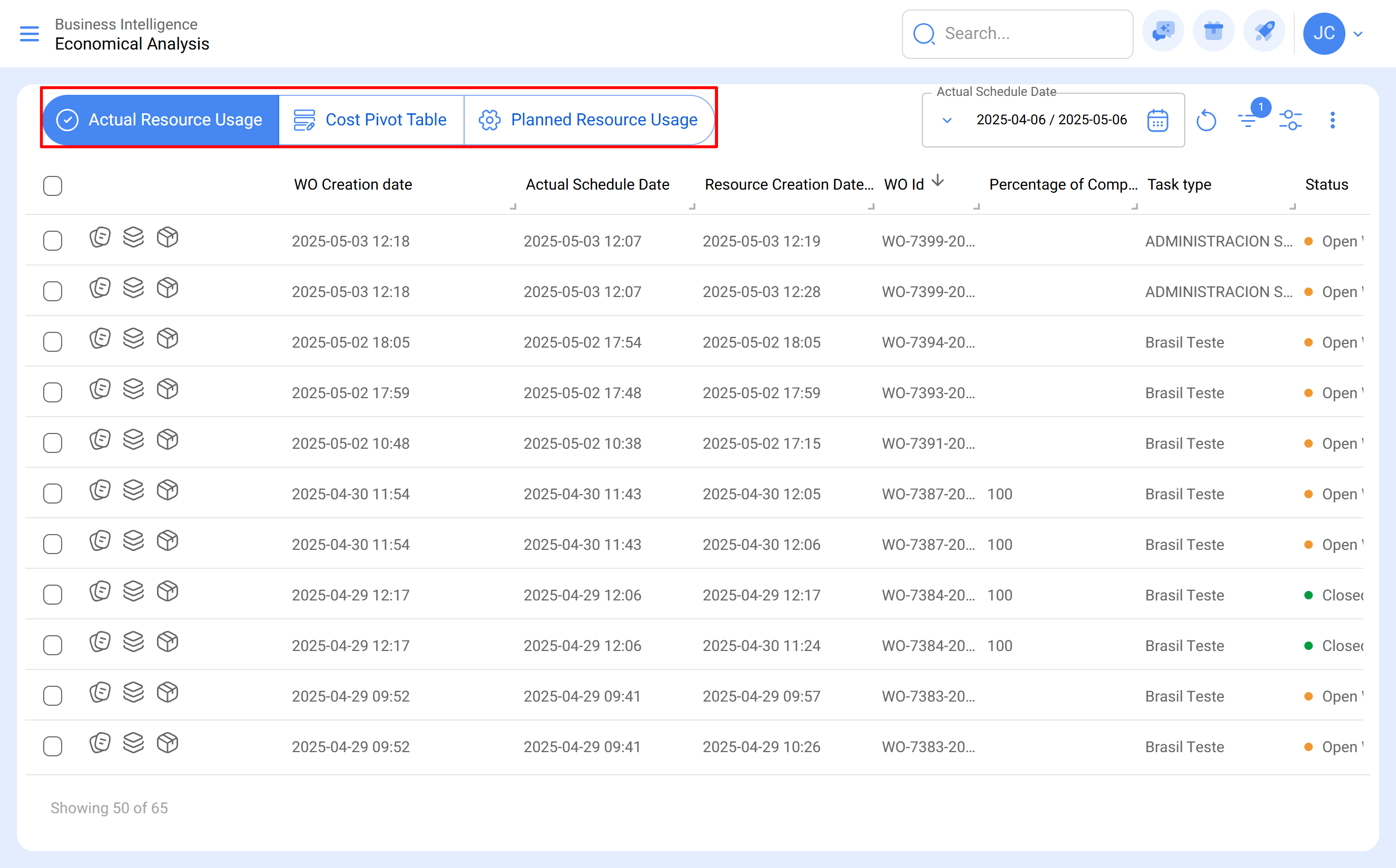This screenshot has height=868, width=1396.
Task: Open the filter icon with badge 1
Action: point(1248,120)
